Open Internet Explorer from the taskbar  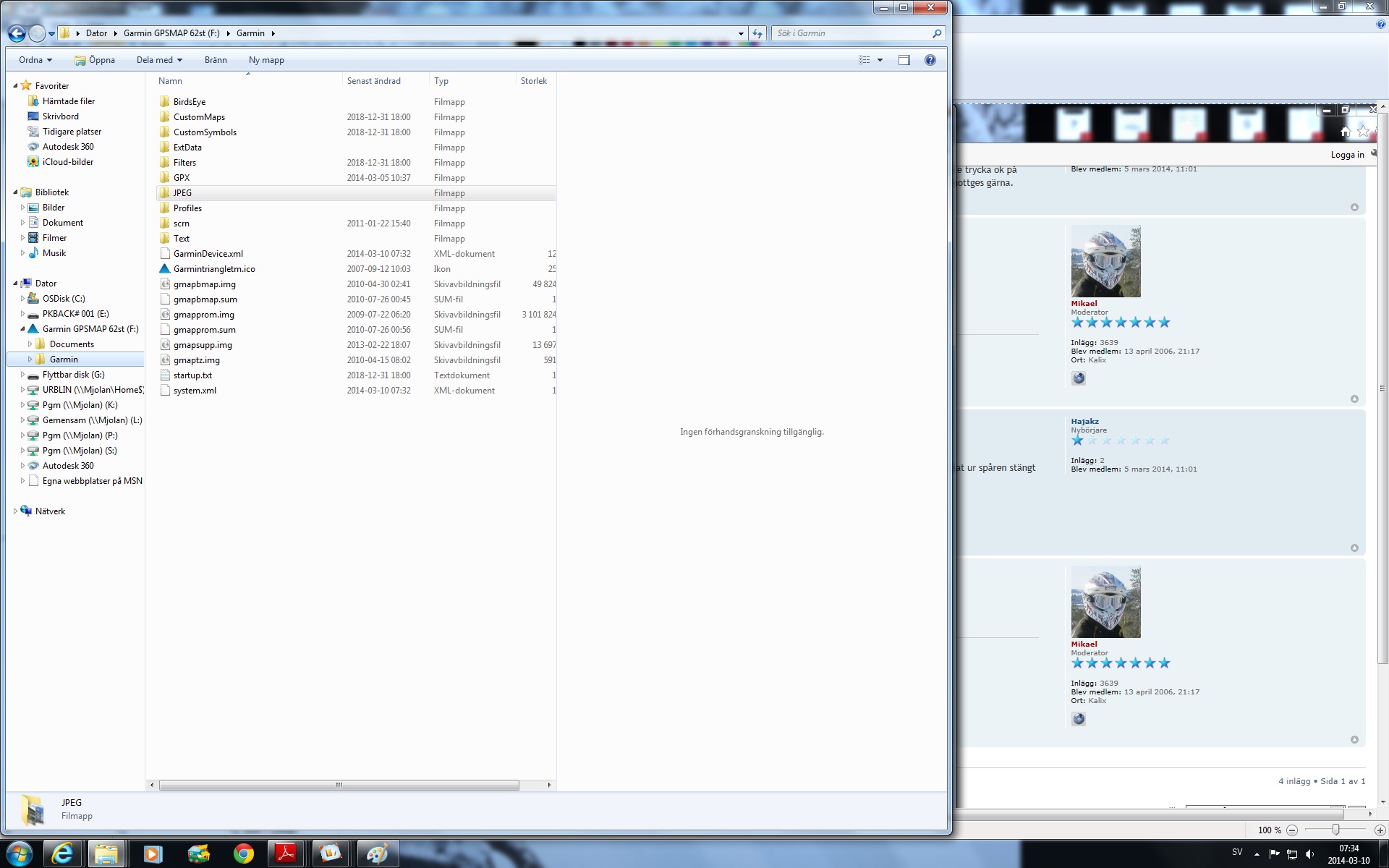click(x=62, y=854)
